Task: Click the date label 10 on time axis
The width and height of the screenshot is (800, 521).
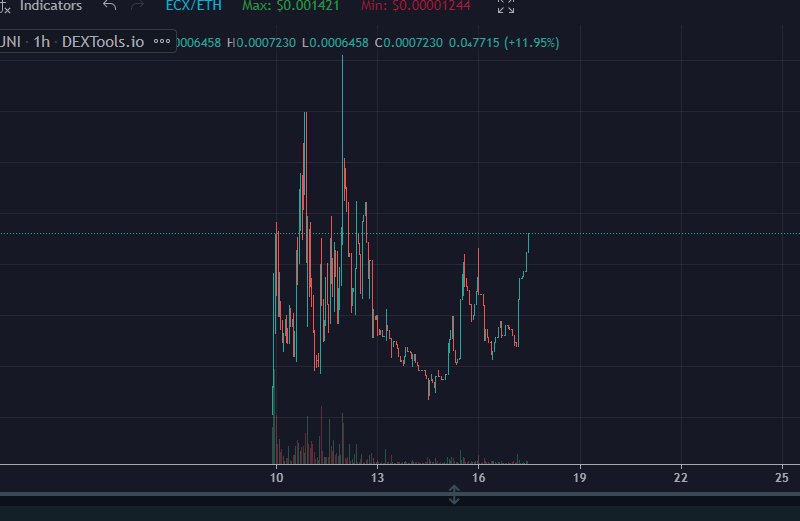Action: click(277, 478)
